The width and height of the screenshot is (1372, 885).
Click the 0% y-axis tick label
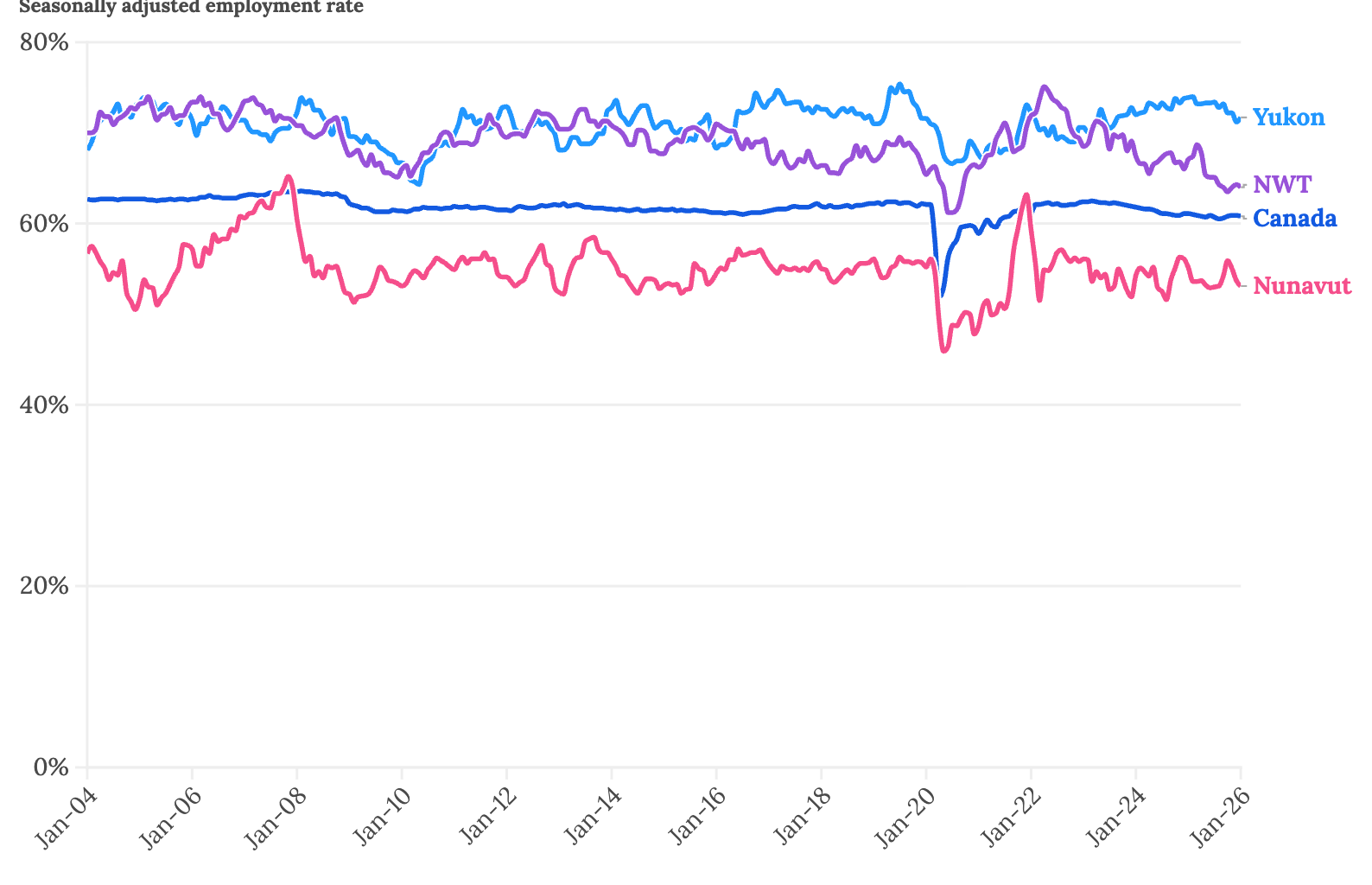pos(49,767)
